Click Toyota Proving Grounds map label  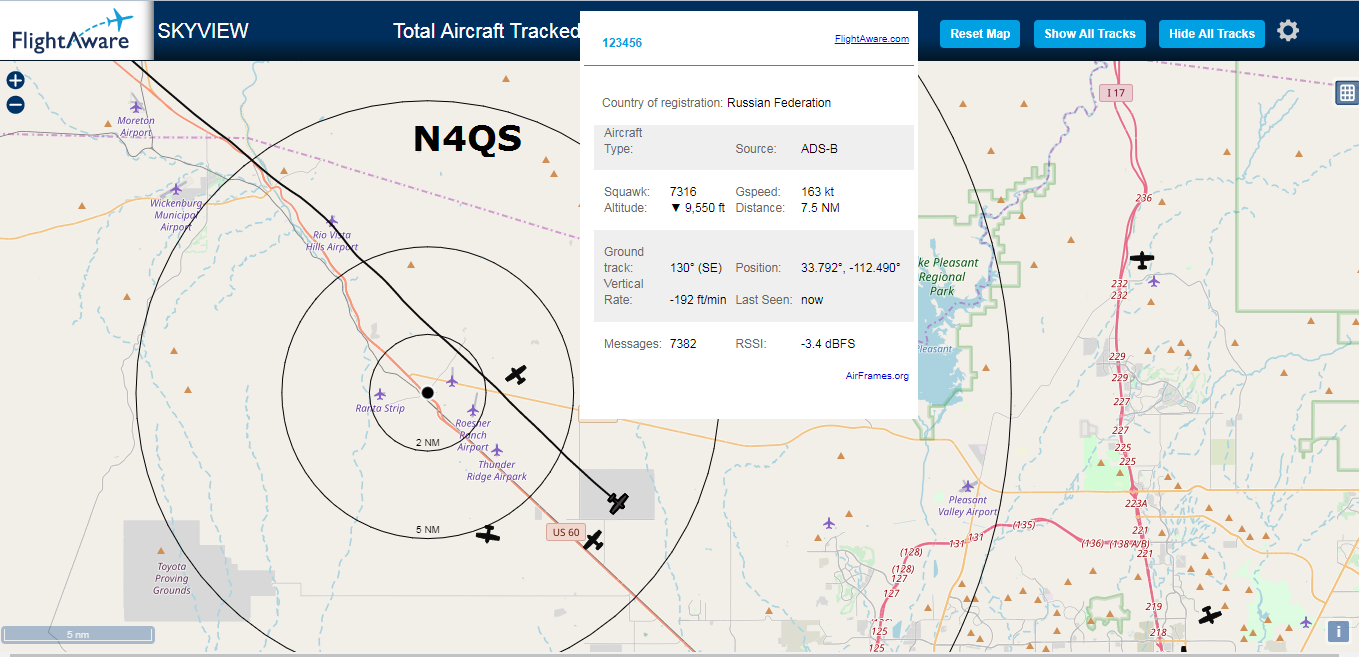click(172, 579)
